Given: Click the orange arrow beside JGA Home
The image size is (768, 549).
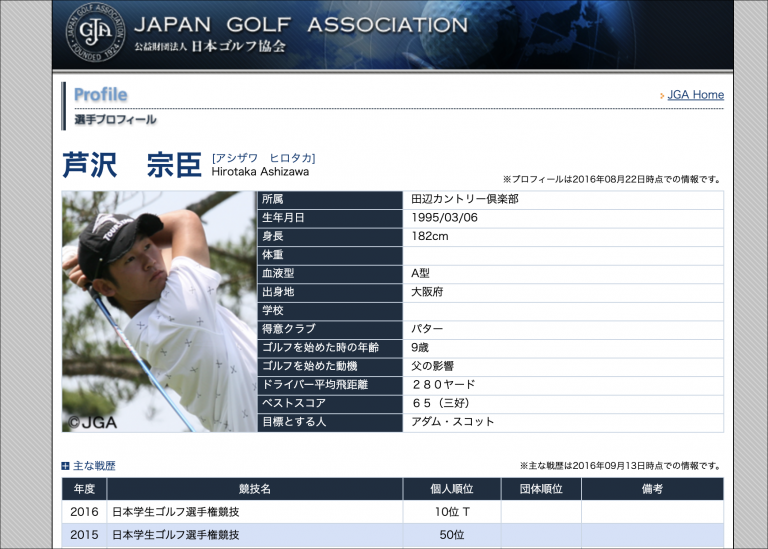Looking at the screenshot, I should (662, 96).
